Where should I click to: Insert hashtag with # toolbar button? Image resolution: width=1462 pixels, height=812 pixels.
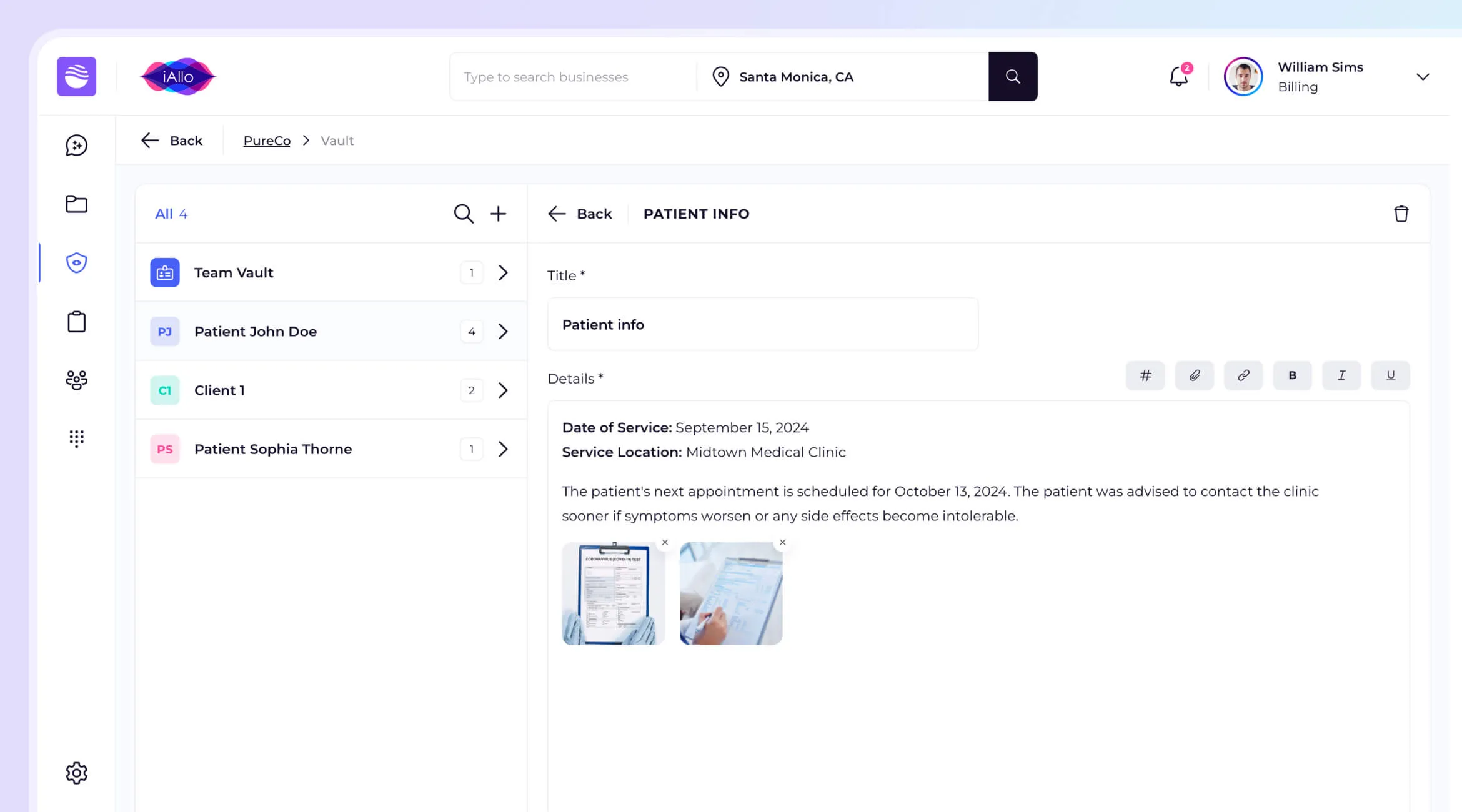click(1145, 375)
